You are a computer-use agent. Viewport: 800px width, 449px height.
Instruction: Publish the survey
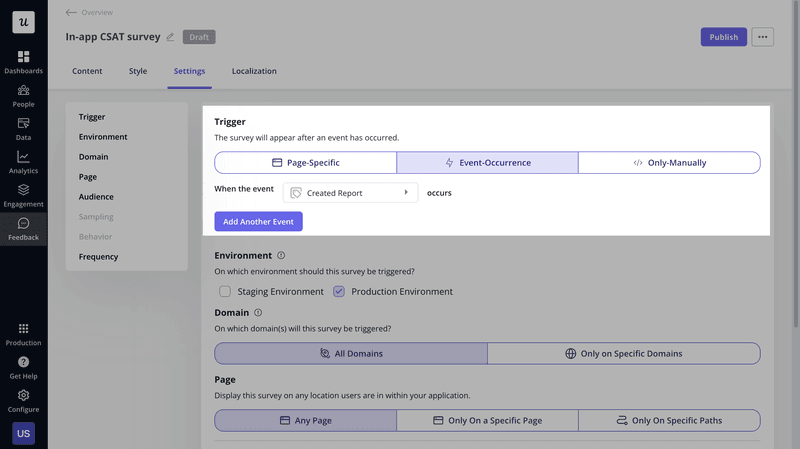[723, 37]
